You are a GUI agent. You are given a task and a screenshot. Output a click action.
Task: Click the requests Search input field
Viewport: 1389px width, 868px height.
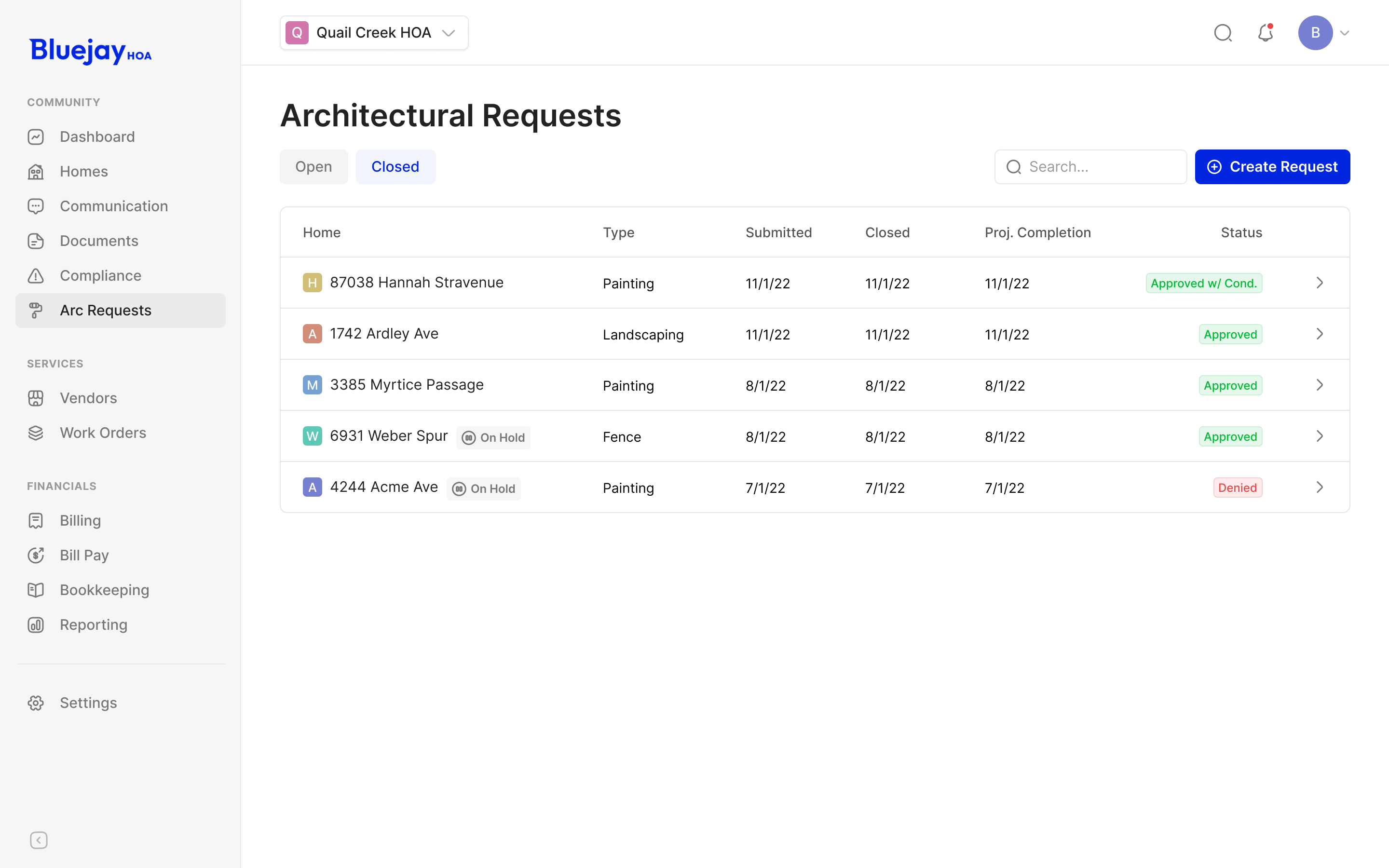[x=1090, y=166]
